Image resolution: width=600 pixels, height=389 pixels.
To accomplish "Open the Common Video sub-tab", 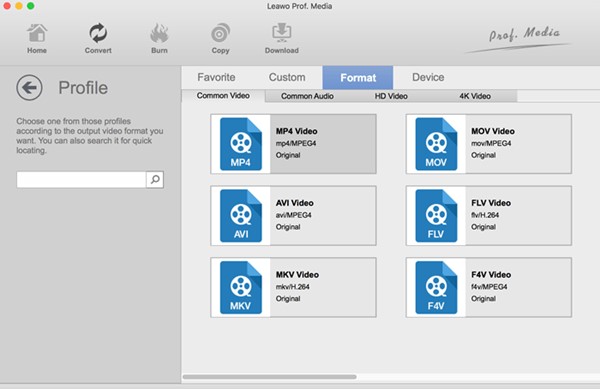I will [x=223, y=96].
